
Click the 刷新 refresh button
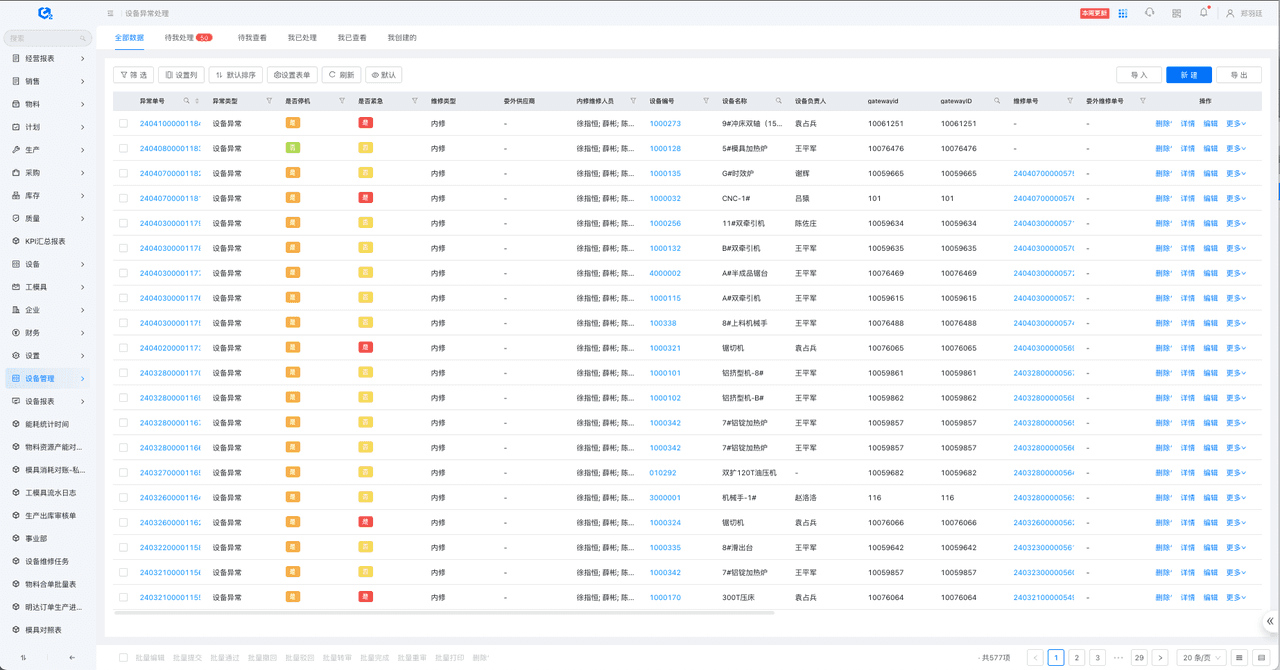[341, 75]
